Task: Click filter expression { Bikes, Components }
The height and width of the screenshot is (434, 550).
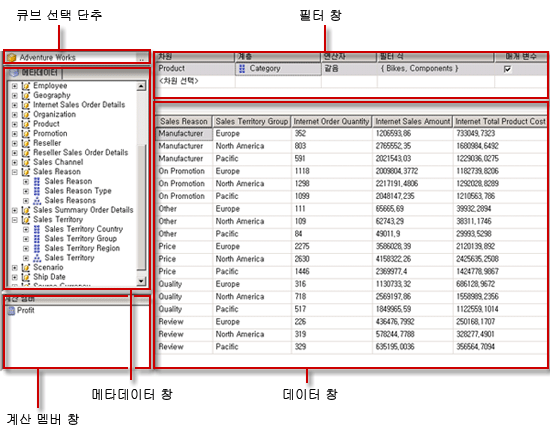Action: coord(420,68)
